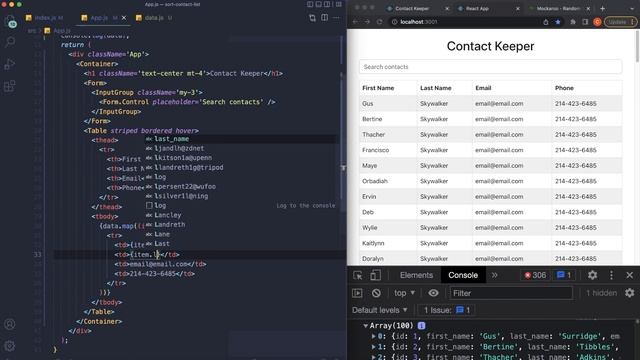Image resolution: width=640 pixels, height=360 pixels.
Task: Share this page from the address bar
Action: pos(546,22)
